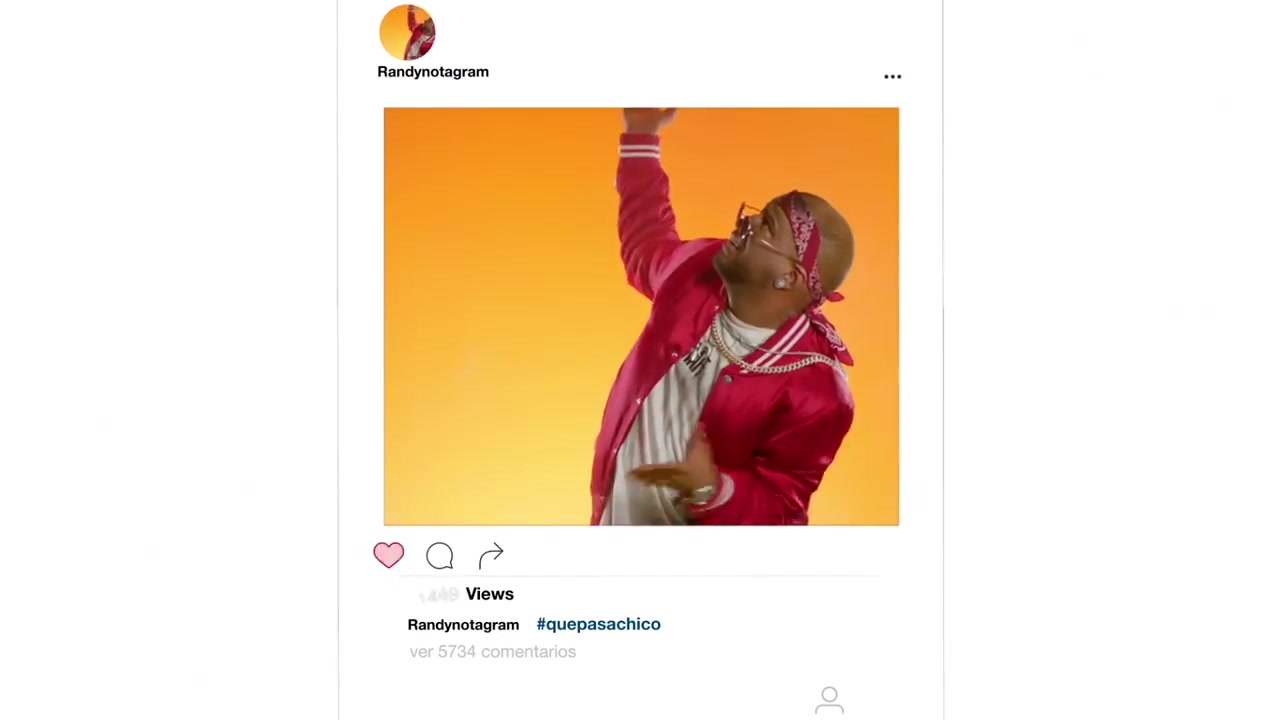
Task: Click the blurred view count number
Action: pos(438,595)
